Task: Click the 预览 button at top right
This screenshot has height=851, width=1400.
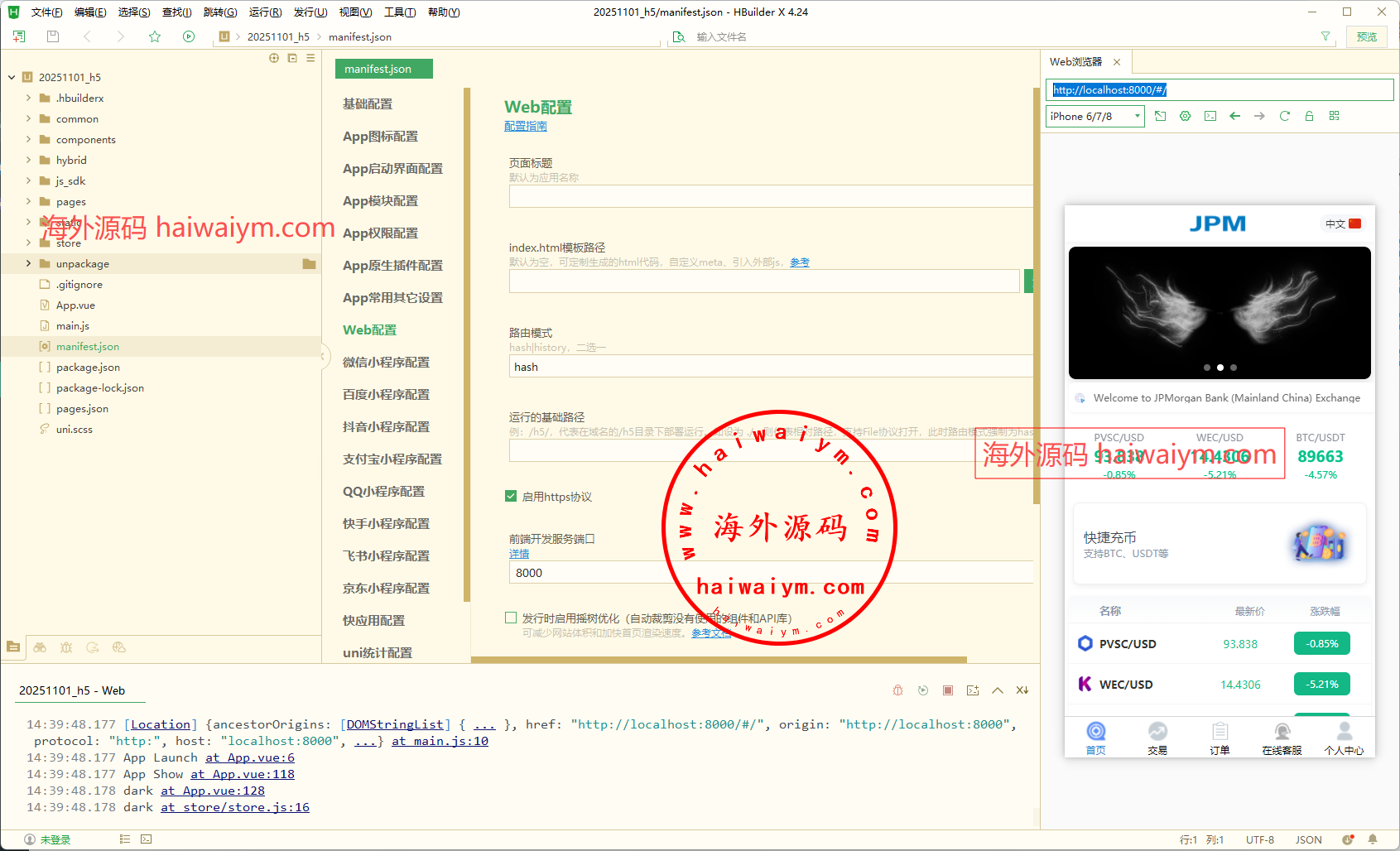Action: click(x=1366, y=36)
